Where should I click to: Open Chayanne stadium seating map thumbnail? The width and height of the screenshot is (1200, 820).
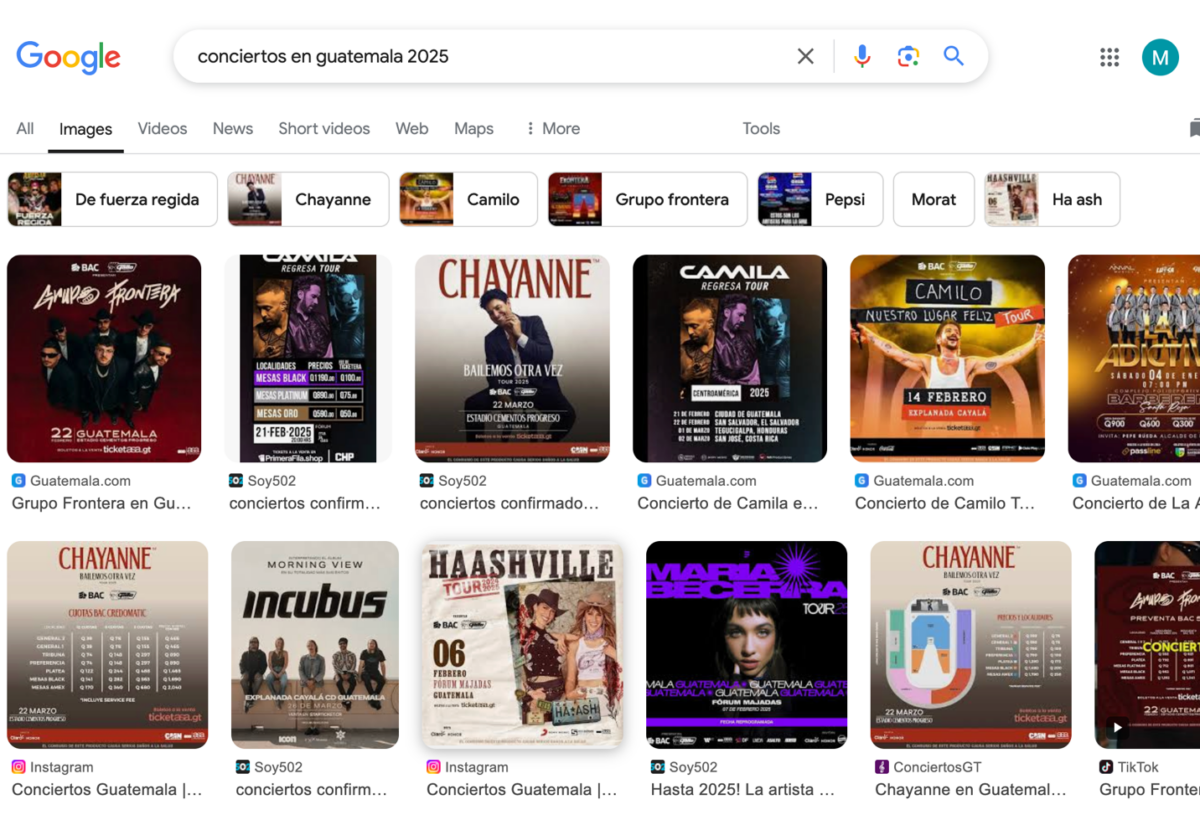(x=971, y=645)
